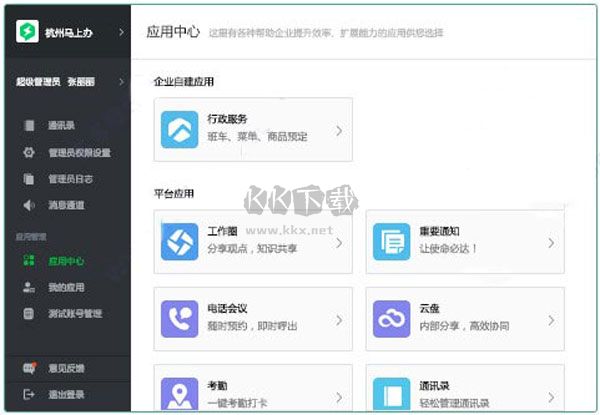Open 管理员日志 in the sidebar
Image resolution: width=600 pixels, height=415 pixels.
point(70,179)
